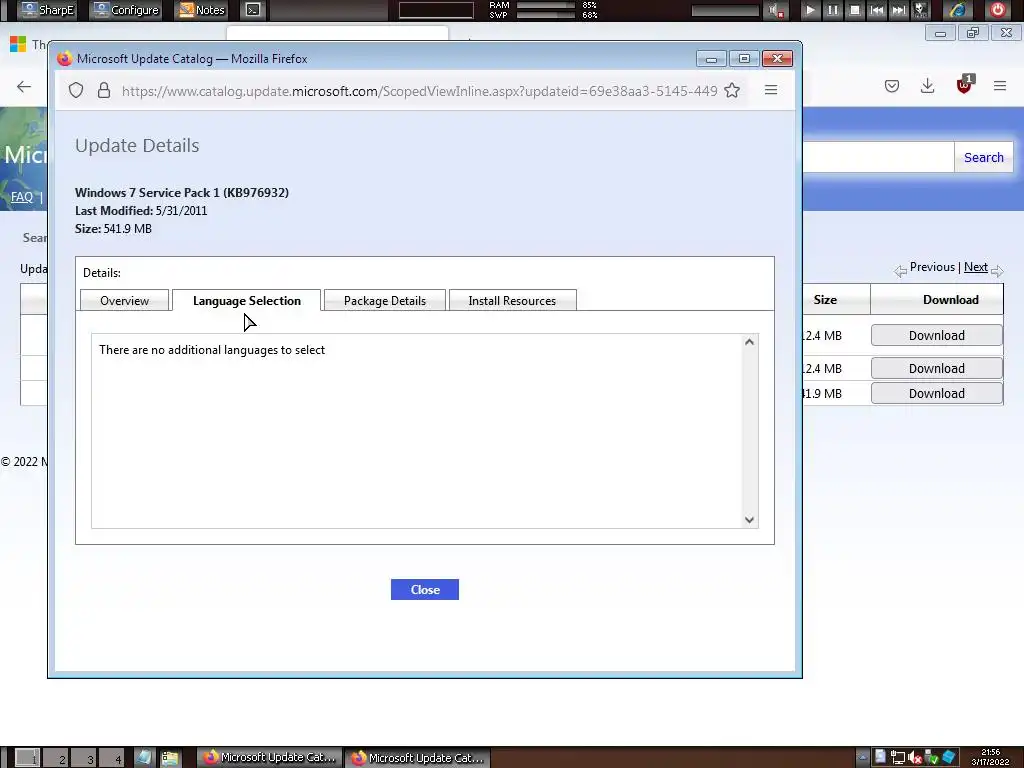Launch Internet Explorer icon in top bar
Viewport: 1024px width, 768px height.
point(958,10)
